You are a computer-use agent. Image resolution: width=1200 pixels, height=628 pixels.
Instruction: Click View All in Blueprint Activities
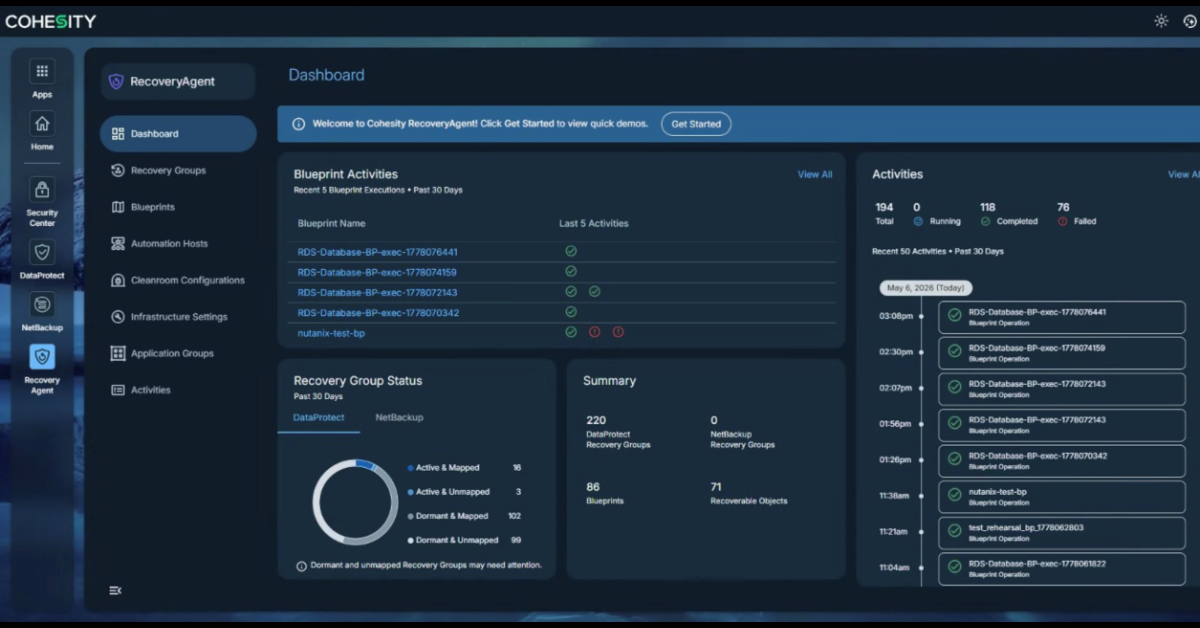pyautogui.click(x=815, y=174)
